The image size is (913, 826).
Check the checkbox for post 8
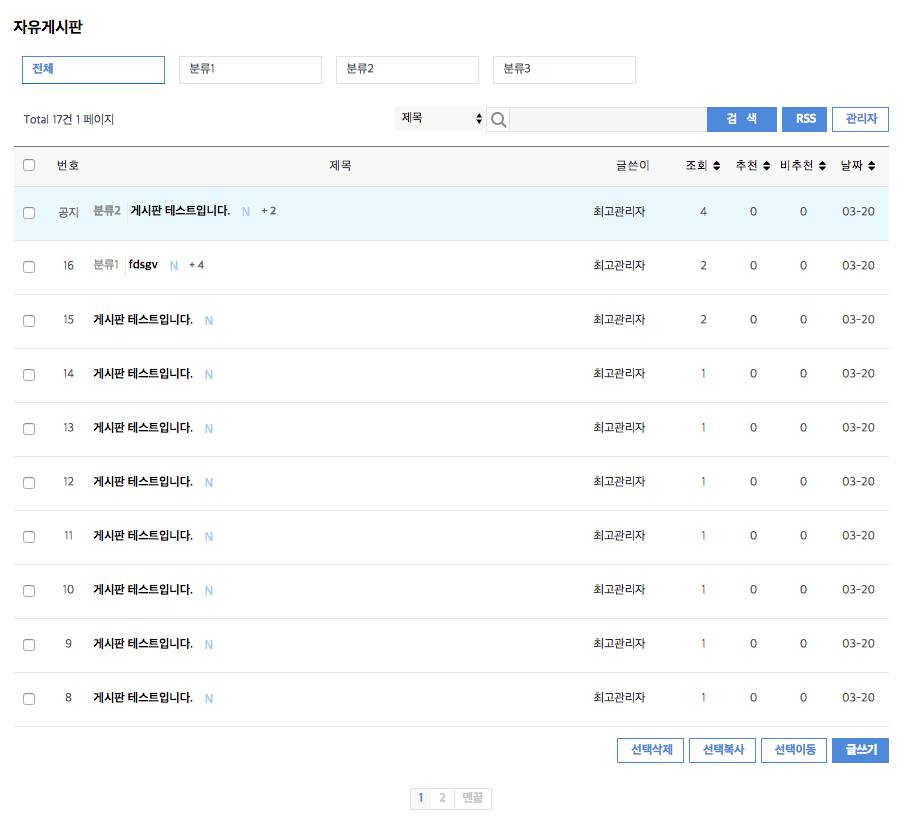tap(29, 699)
